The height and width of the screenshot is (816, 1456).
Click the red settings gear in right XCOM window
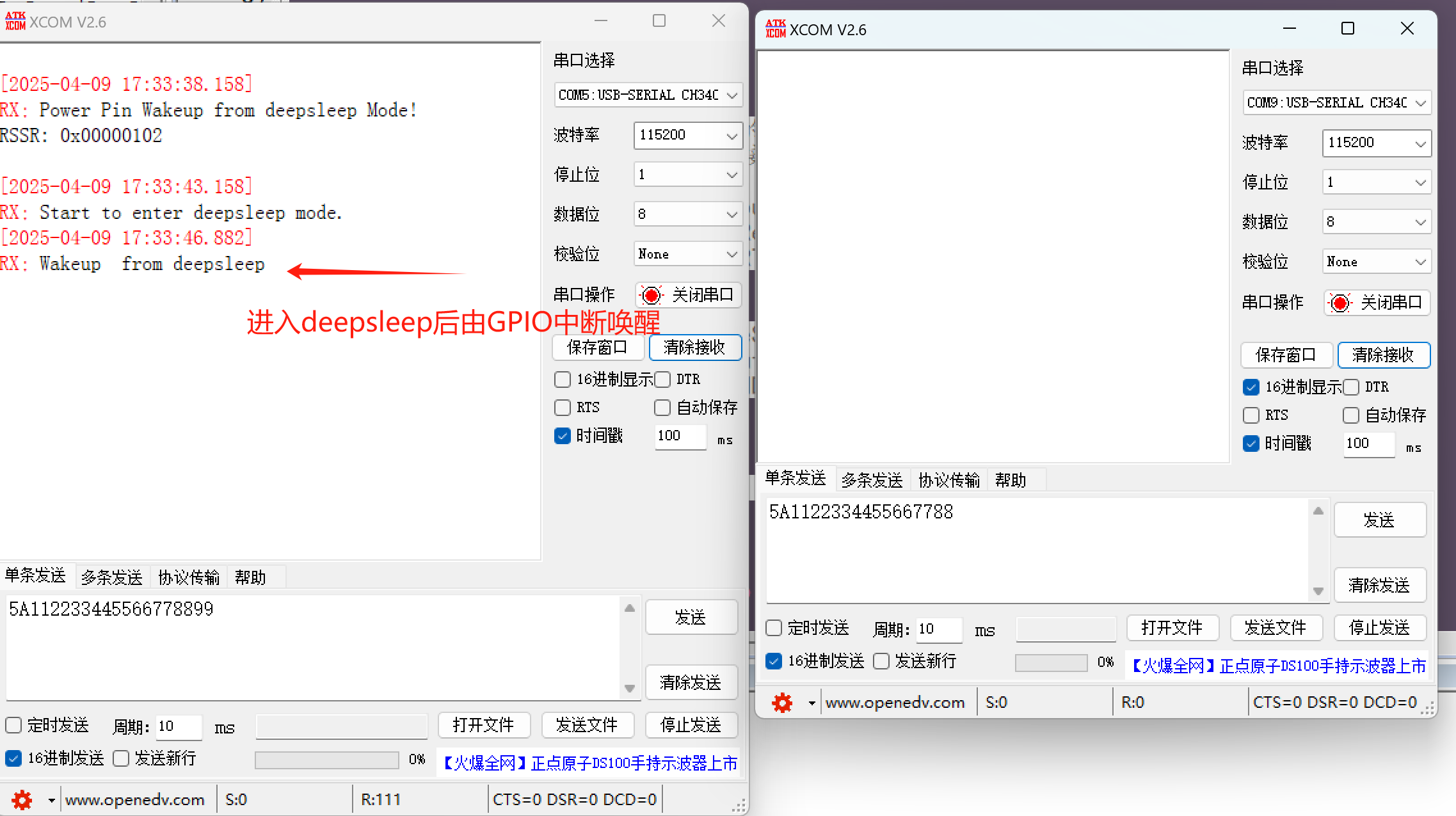782,703
